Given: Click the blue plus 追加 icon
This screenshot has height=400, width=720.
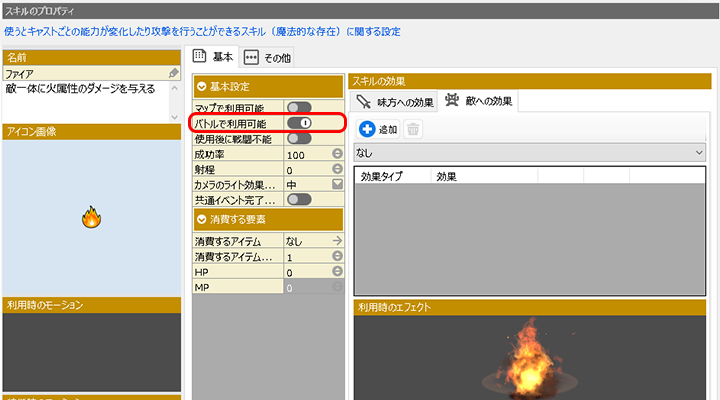Looking at the screenshot, I should [367, 129].
